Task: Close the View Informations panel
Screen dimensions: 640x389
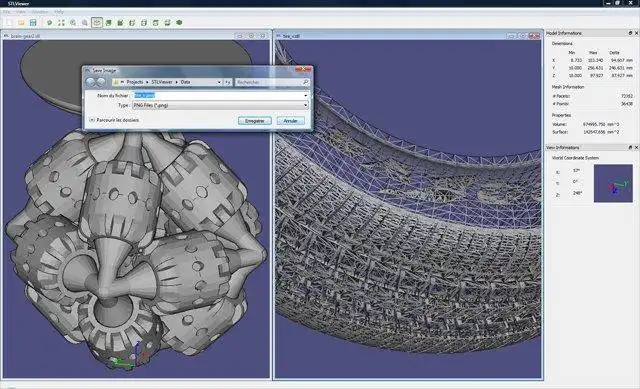Action: pyautogui.click(x=636, y=147)
